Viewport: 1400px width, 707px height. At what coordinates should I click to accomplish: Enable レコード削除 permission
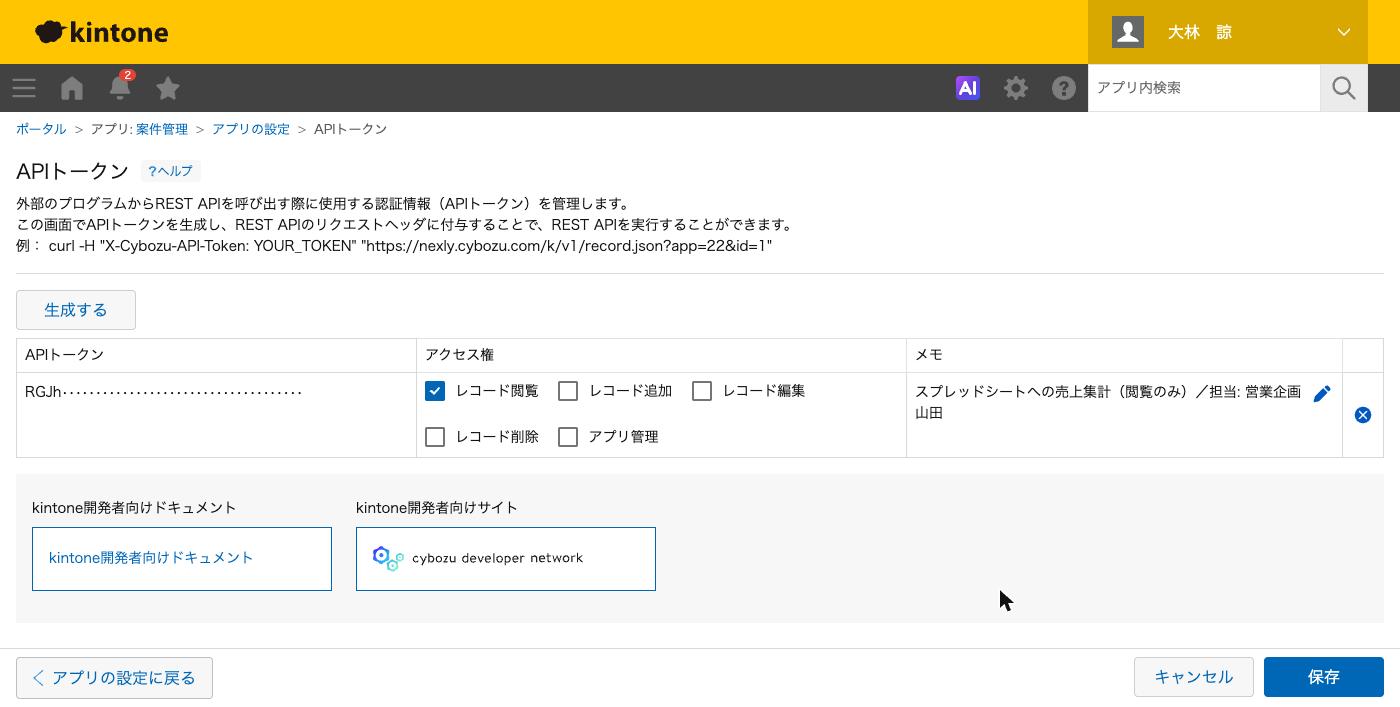(x=435, y=437)
